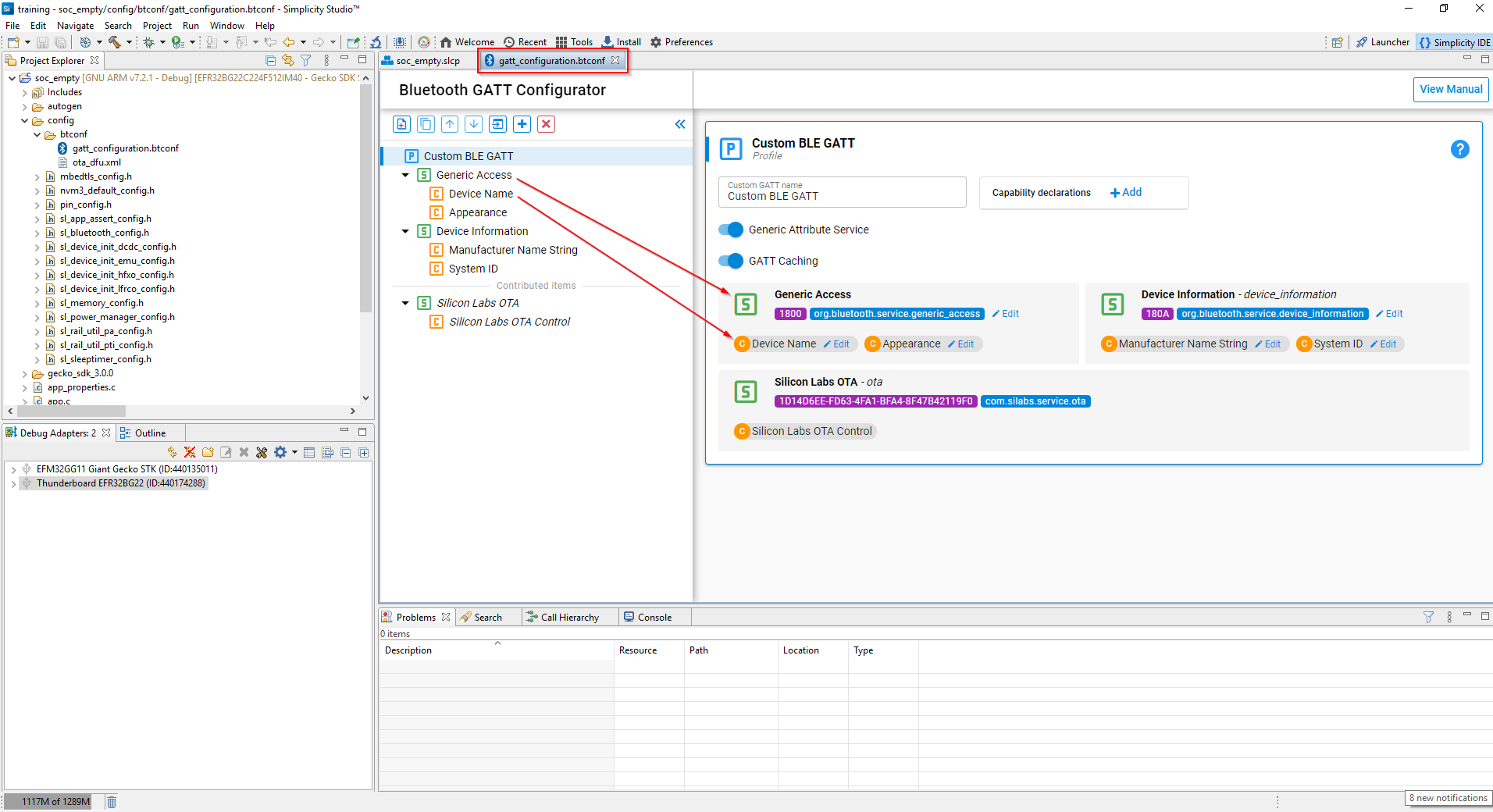The image size is (1493, 812).
Task: Move selected GATT item up
Action: point(450,124)
